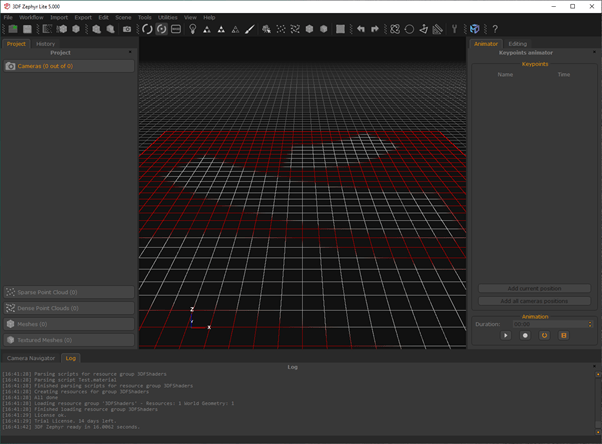This screenshot has height=444, width=602.
Task: Expand the Sparse Point Cloud section
Action: tap(68, 293)
